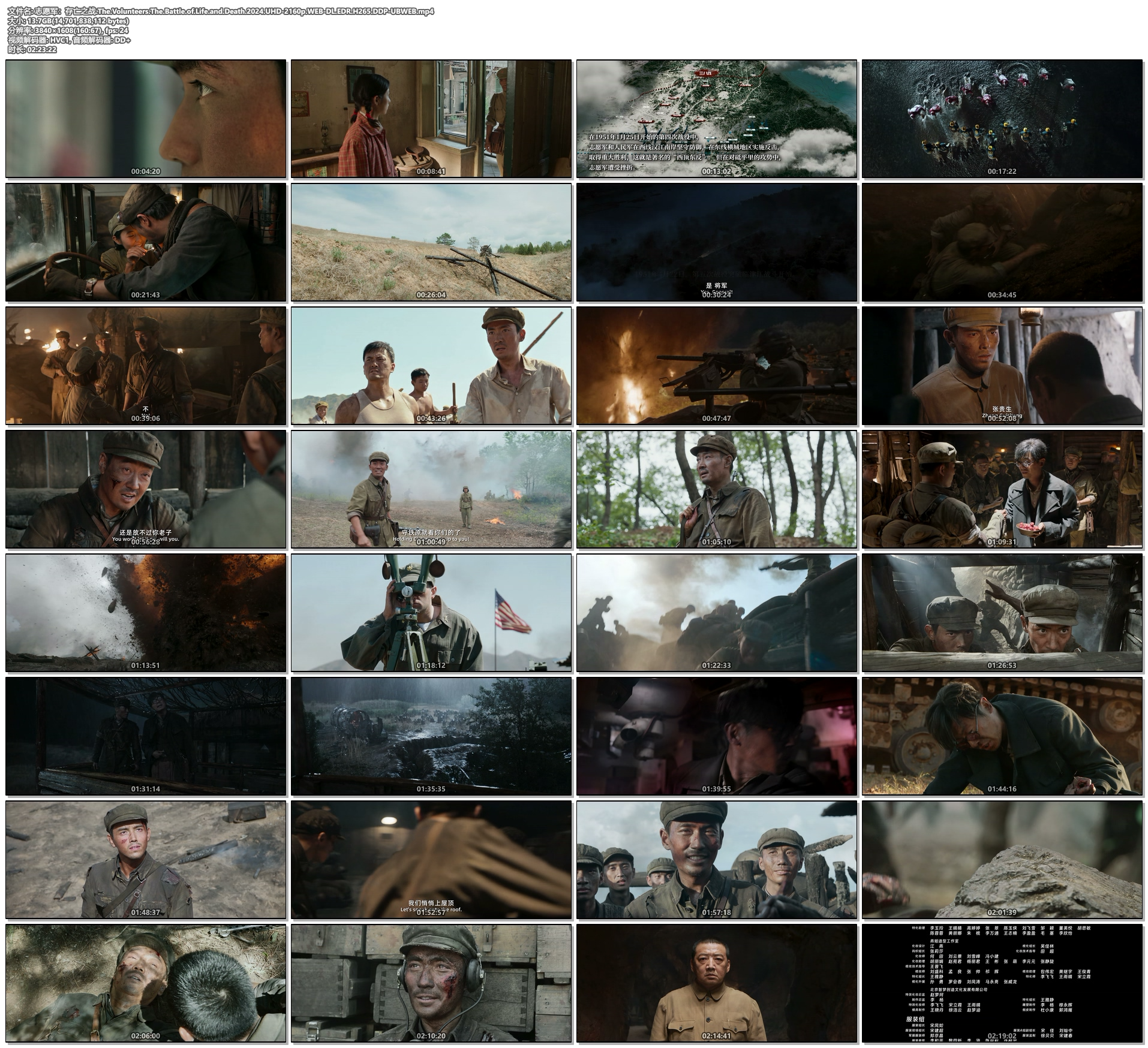View the 00:17:22 overhead dark frame

click(x=1002, y=119)
